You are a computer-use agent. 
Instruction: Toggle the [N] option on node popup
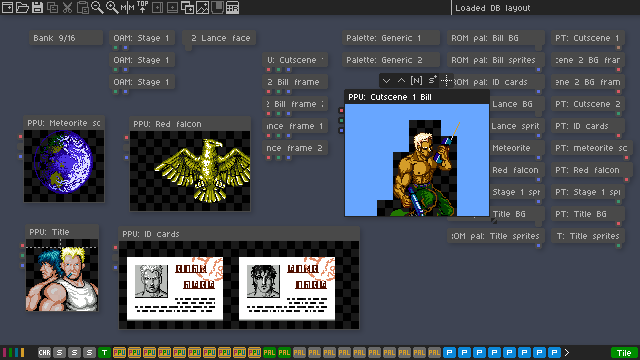[416, 80]
